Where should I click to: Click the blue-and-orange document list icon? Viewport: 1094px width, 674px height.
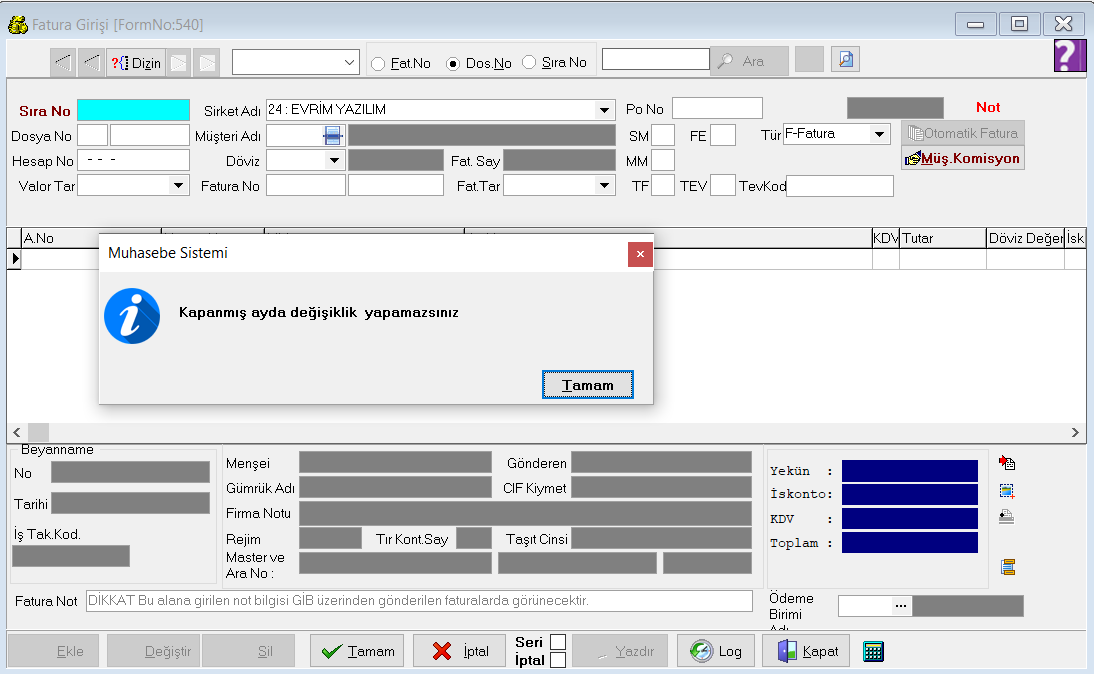[1007, 567]
